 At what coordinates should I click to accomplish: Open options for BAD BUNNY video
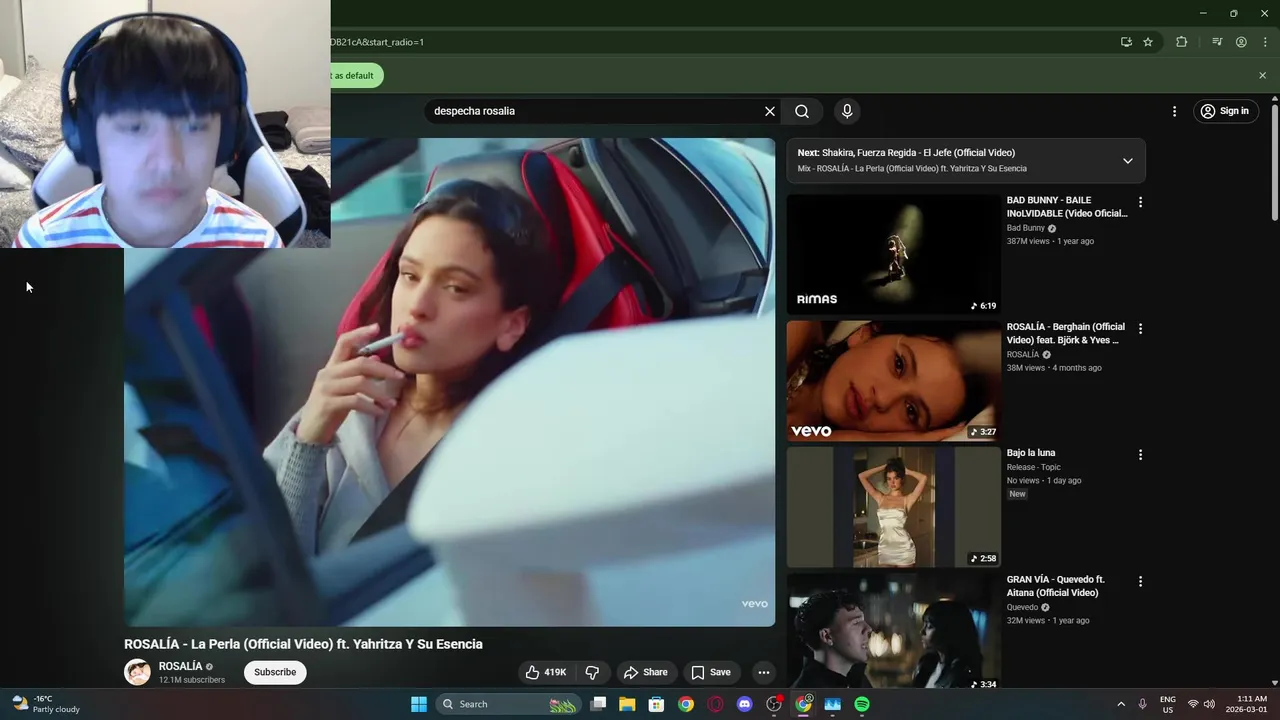click(1140, 202)
